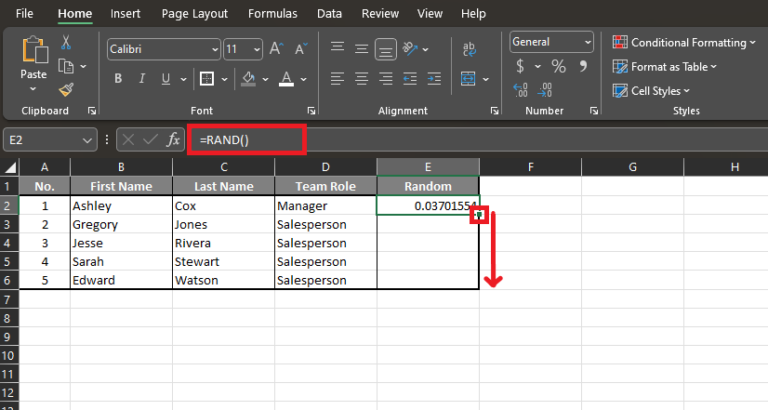Toggle Bottom Align button
Viewport: 768px width, 410px height.
(386, 49)
